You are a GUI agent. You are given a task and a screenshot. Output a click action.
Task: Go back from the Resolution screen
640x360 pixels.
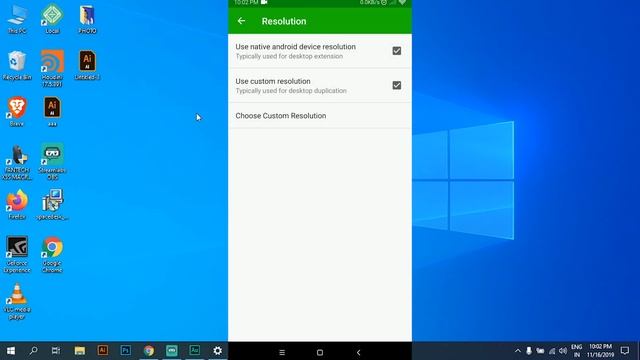click(241, 21)
